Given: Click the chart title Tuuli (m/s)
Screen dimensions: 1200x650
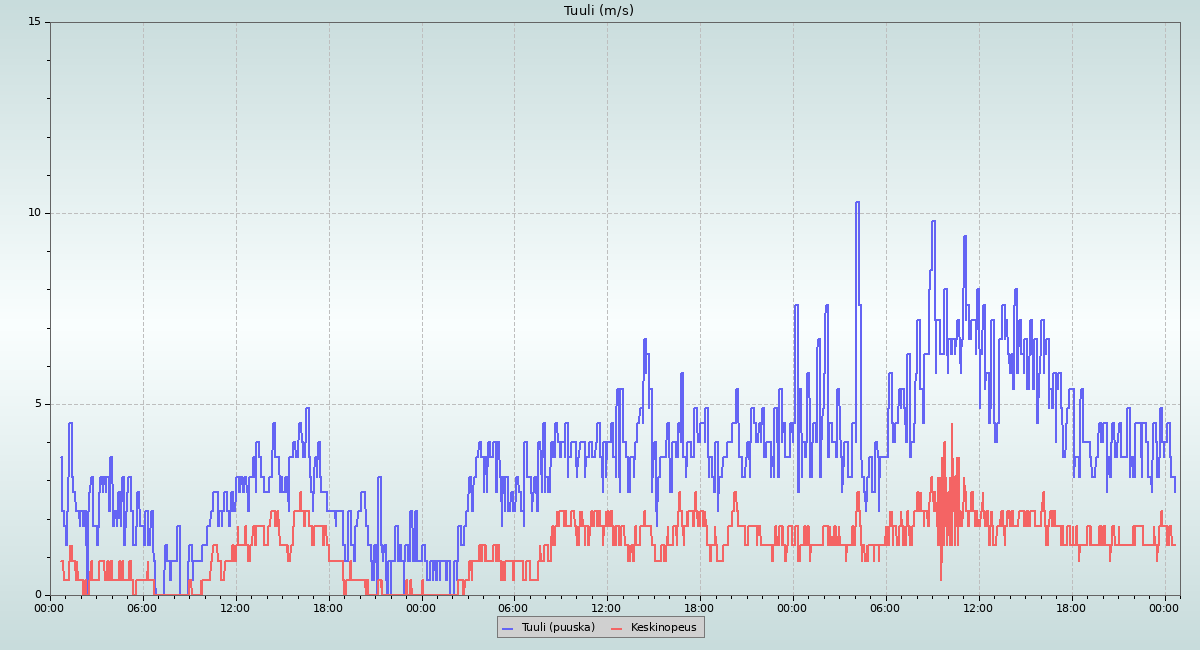Looking at the screenshot, I should [598, 11].
